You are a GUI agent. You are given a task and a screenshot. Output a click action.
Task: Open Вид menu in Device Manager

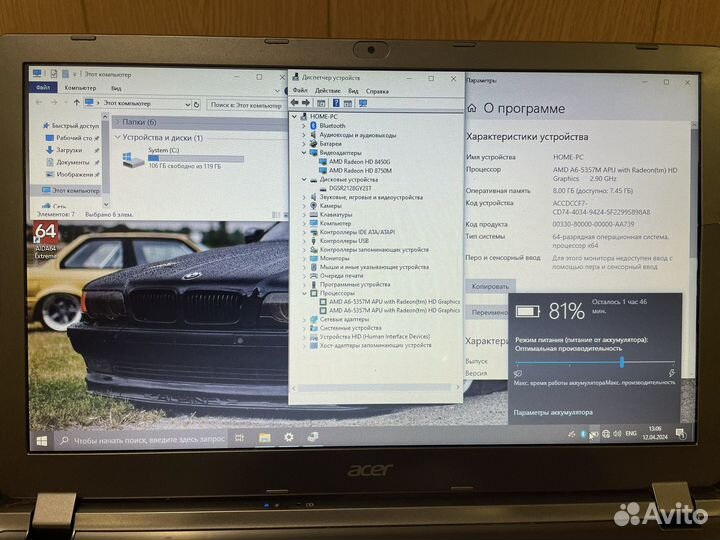[x=353, y=91]
